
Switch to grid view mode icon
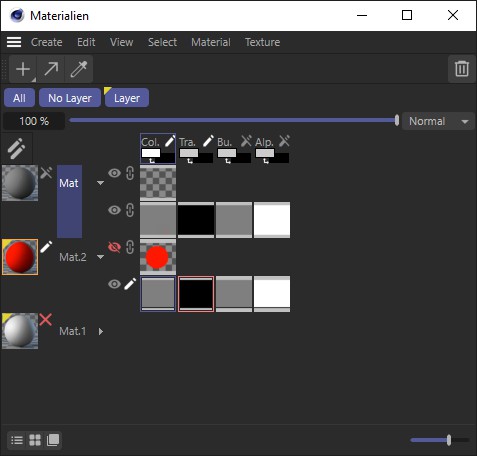click(35, 440)
